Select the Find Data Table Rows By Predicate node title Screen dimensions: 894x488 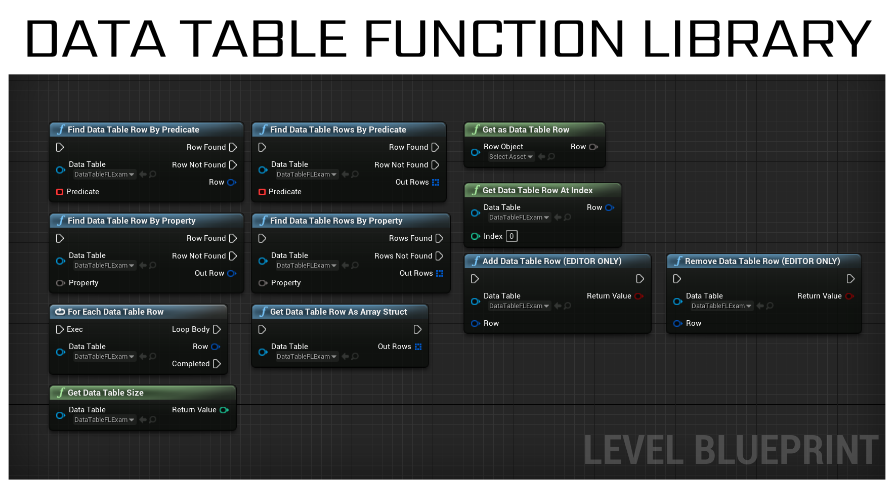[x=338, y=129]
